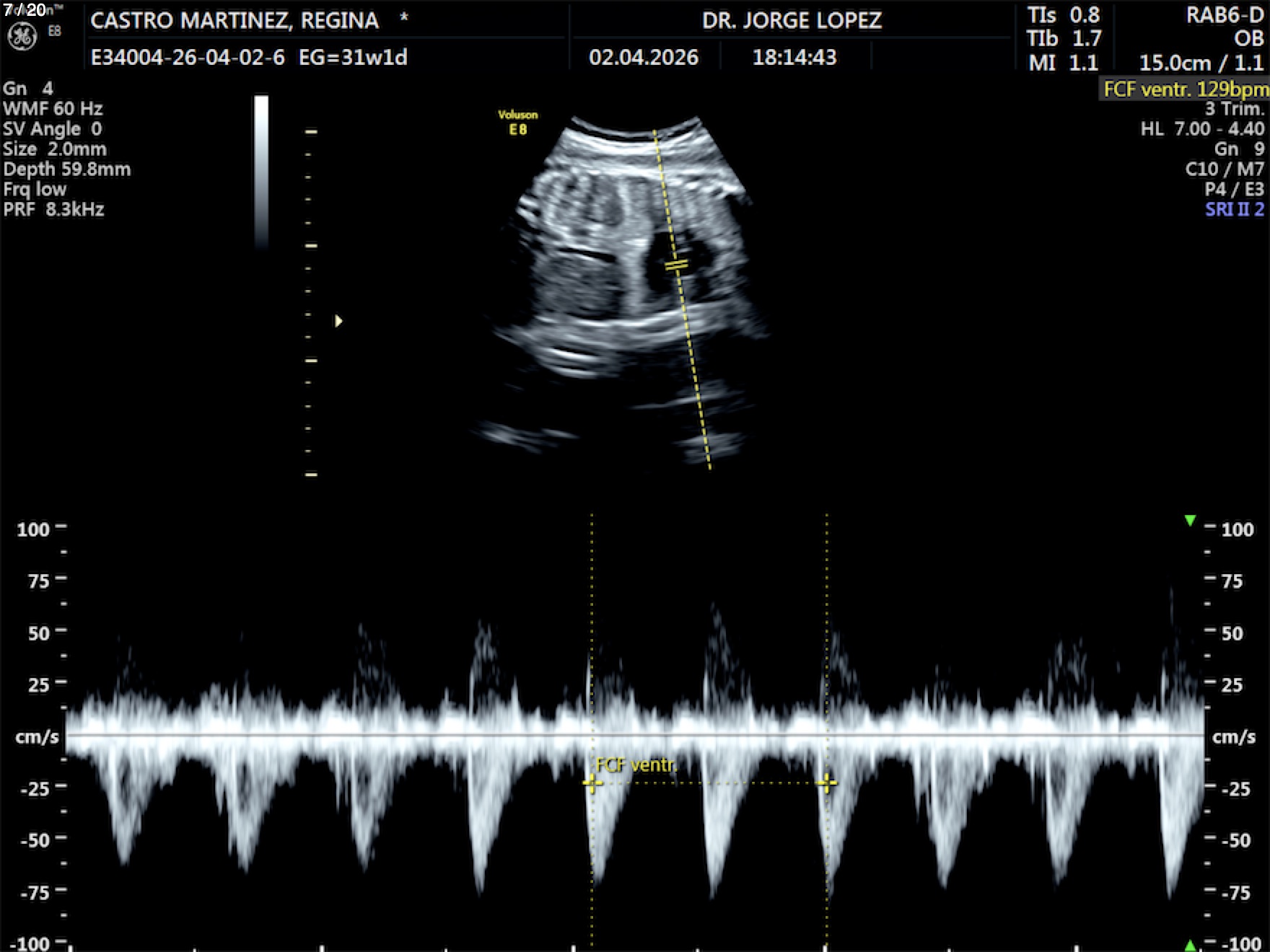Click the image counter 7 / 20

[25, 9]
